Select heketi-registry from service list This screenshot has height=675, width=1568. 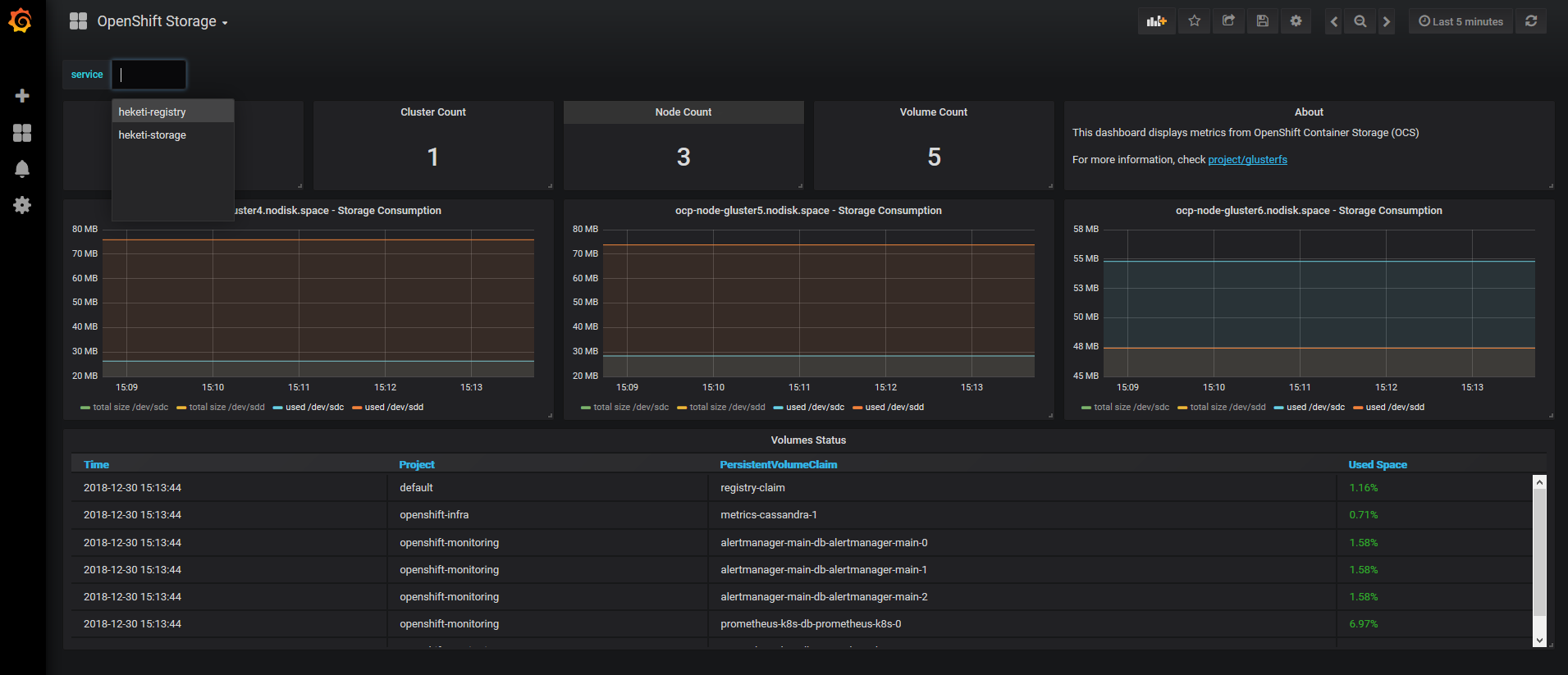point(153,112)
